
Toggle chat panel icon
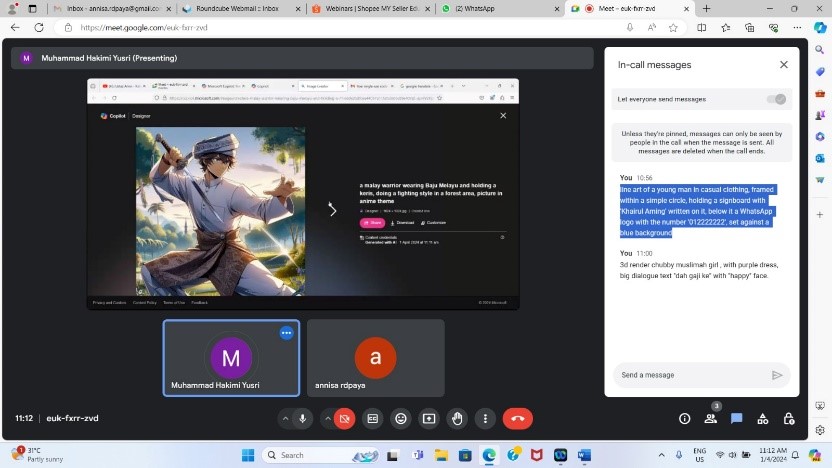click(x=736, y=419)
